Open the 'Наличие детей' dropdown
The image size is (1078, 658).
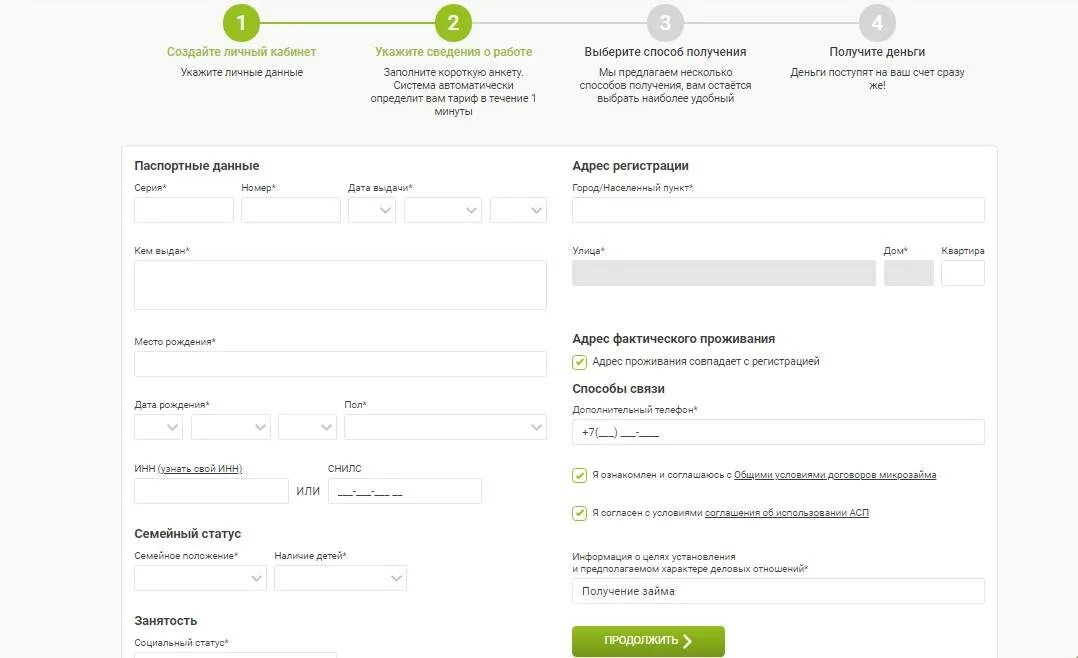[x=340, y=578]
